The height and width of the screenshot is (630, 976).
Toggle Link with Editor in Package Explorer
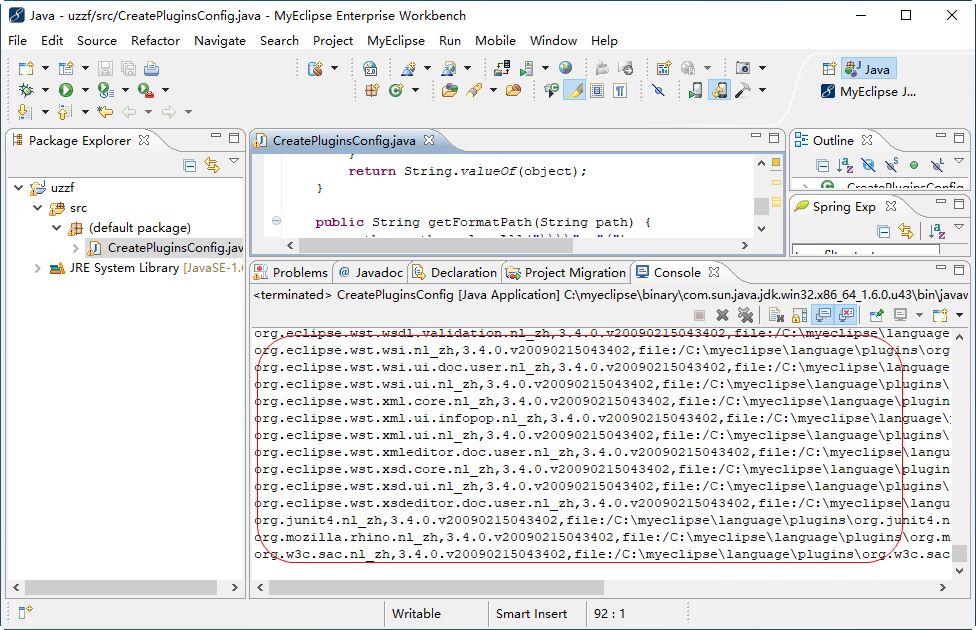(x=212, y=165)
